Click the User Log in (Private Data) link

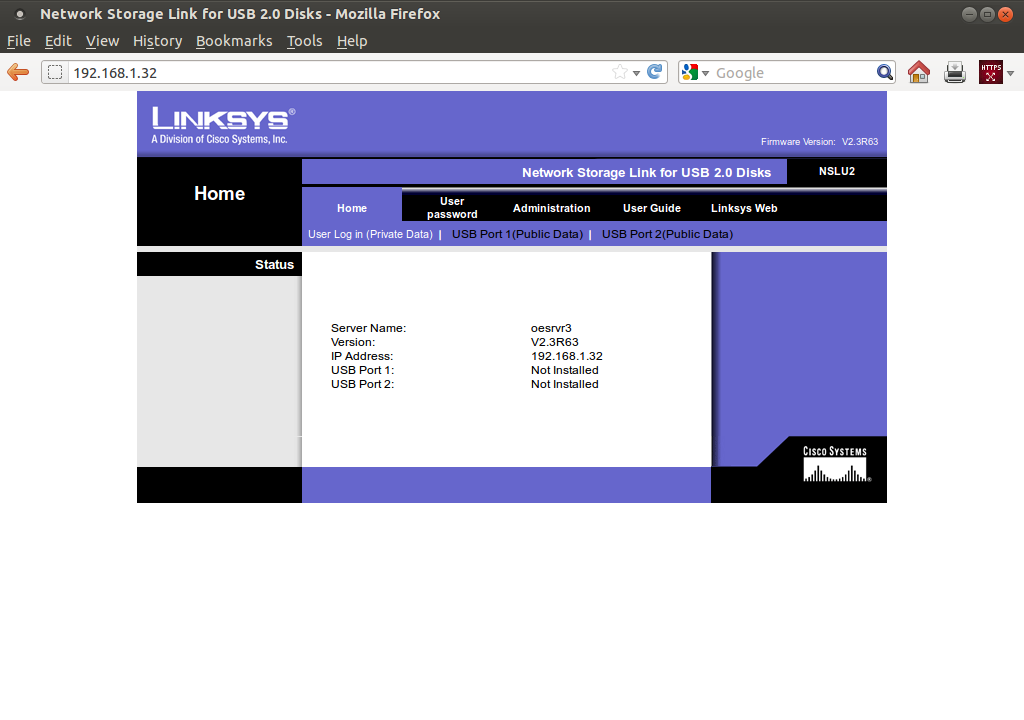372,234
